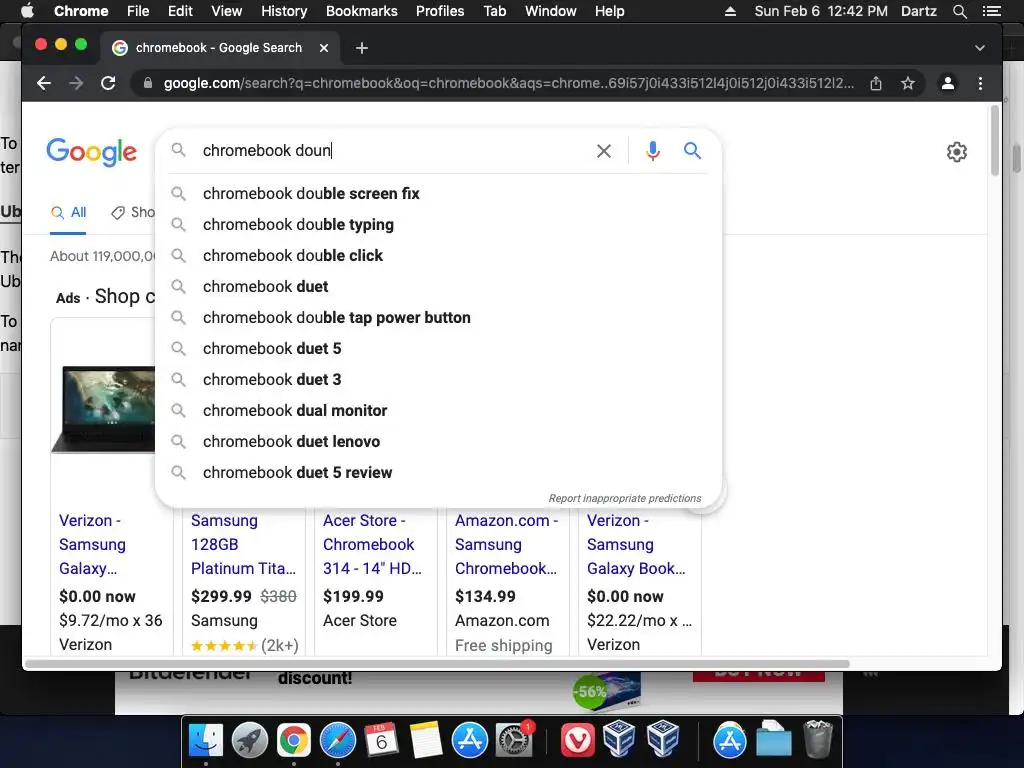The width and height of the screenshot is (1024, 768).
Task: Click the share page icon
Action: point(876,83)
